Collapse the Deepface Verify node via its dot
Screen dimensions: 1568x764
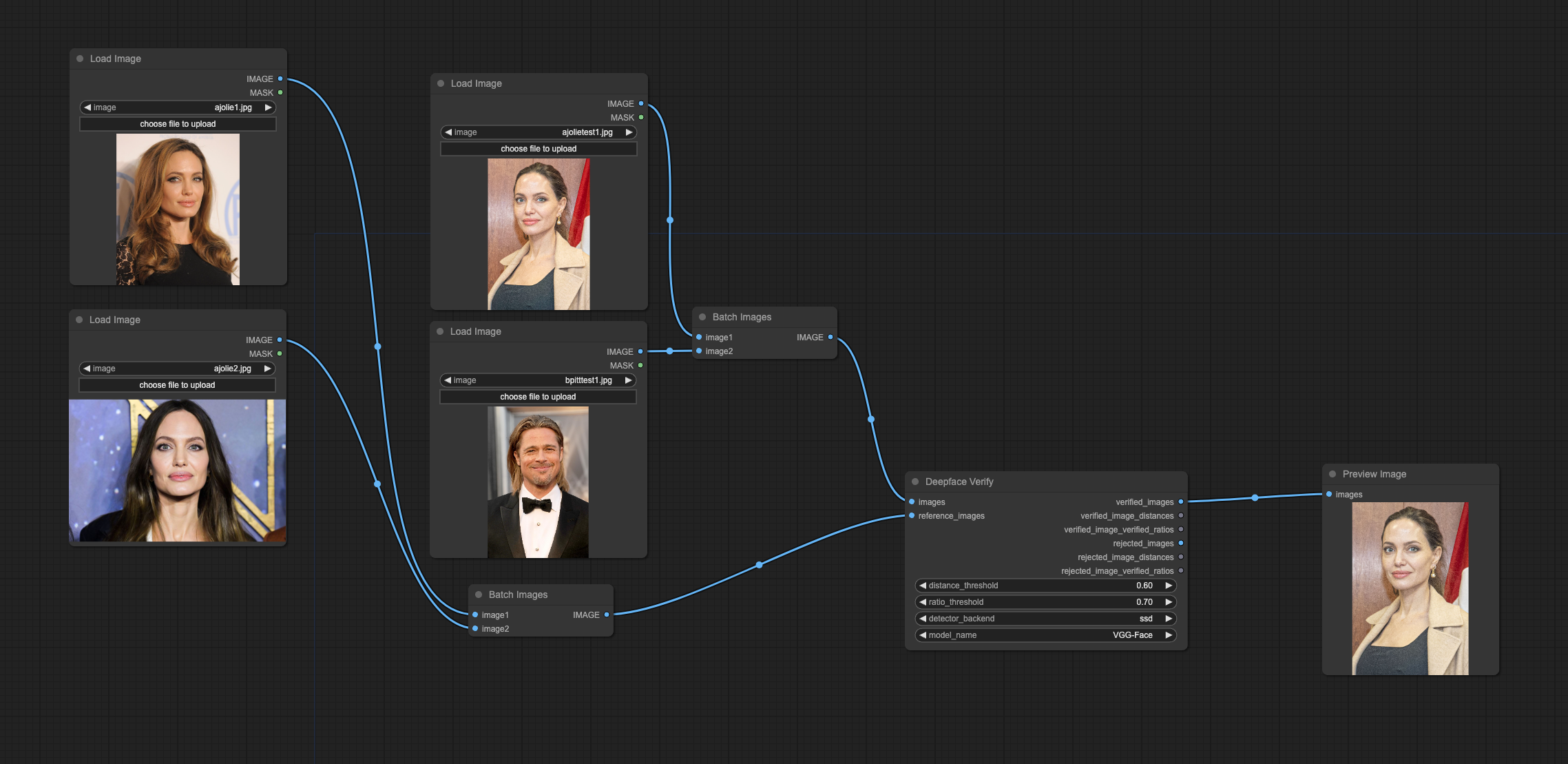tap(915, 482)
